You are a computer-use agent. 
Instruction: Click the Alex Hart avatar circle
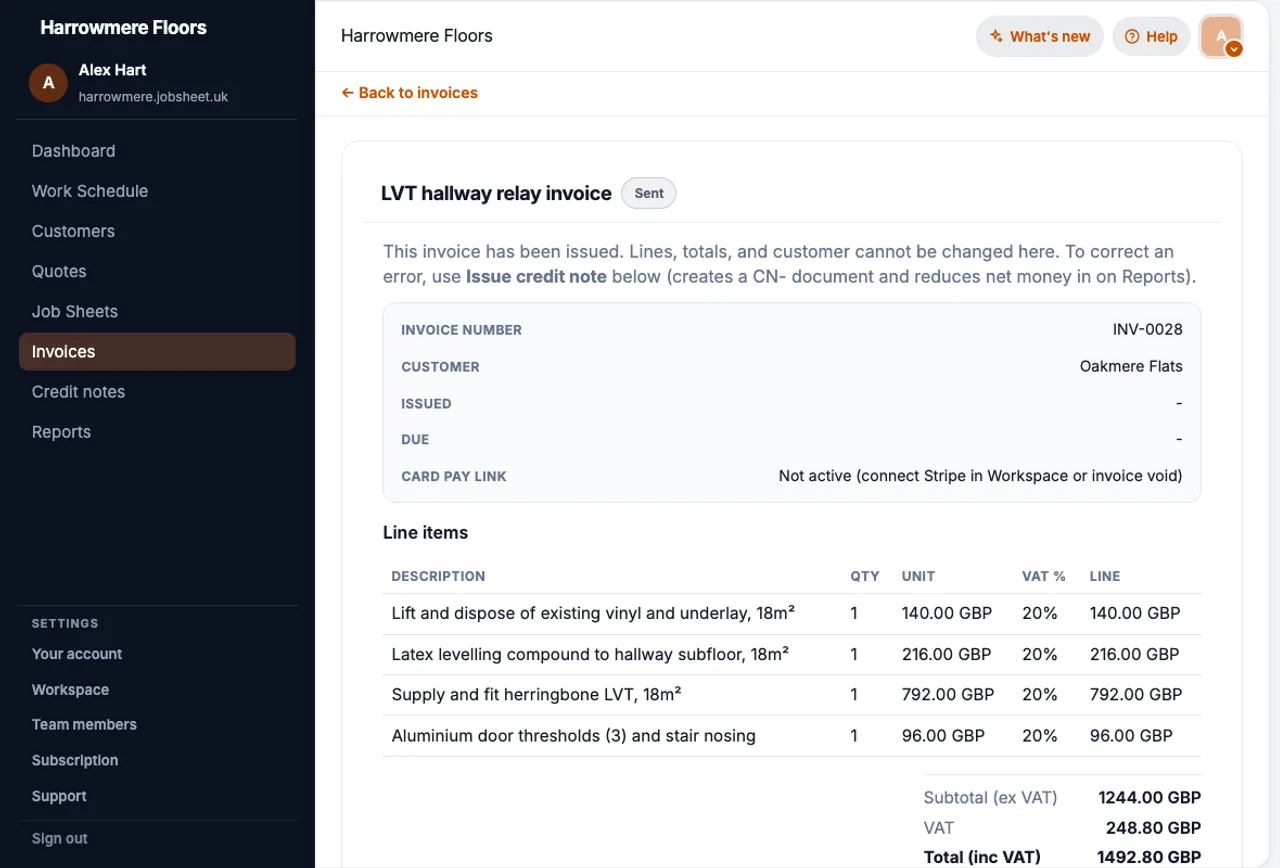pos(48,83)
